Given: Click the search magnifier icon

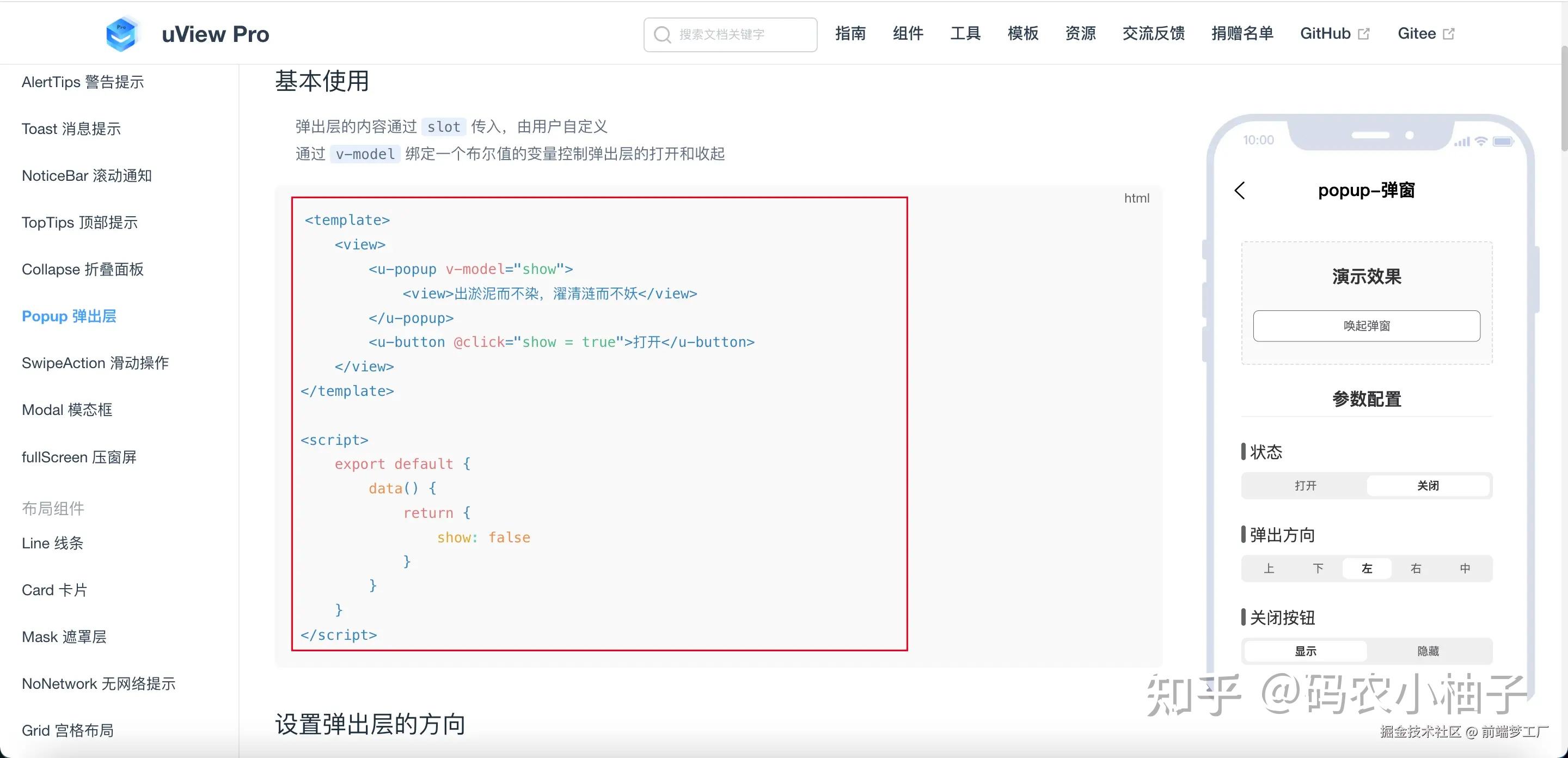Looking at the screenshot, I should point(663,34).
